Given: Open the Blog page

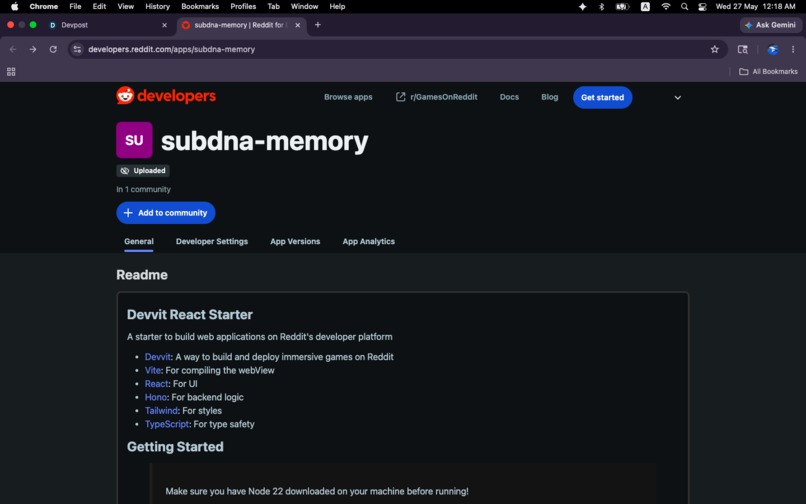Looking at the screenshot, I should (549, 97).
